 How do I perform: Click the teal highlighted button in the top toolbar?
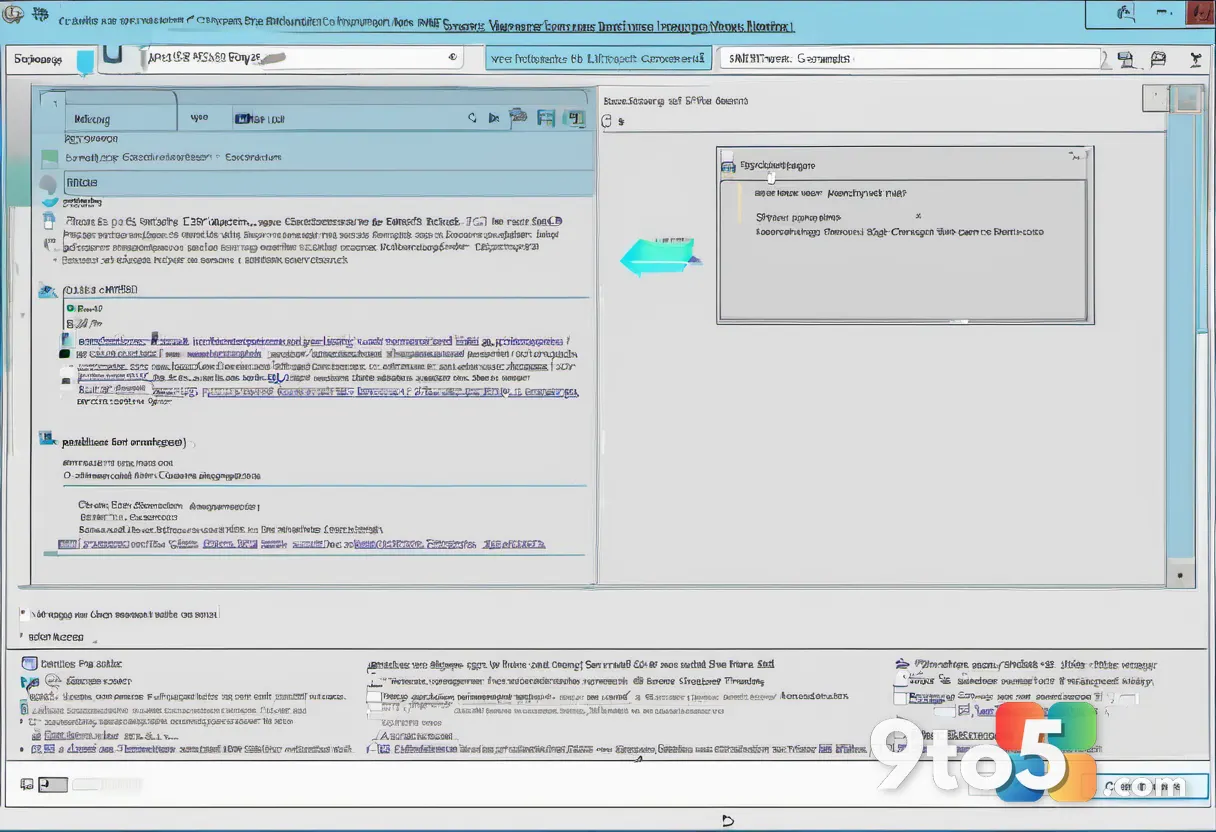[x=599, y=59]
